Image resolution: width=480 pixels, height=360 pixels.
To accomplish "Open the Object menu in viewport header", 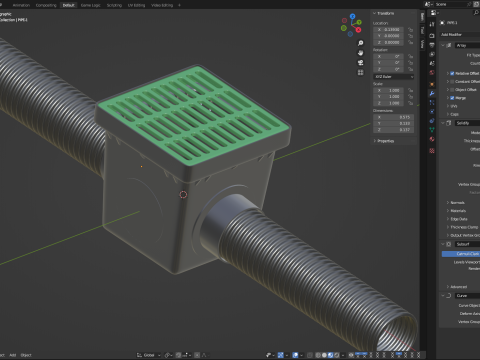I will pyautogui.click(x=26, y=355).
